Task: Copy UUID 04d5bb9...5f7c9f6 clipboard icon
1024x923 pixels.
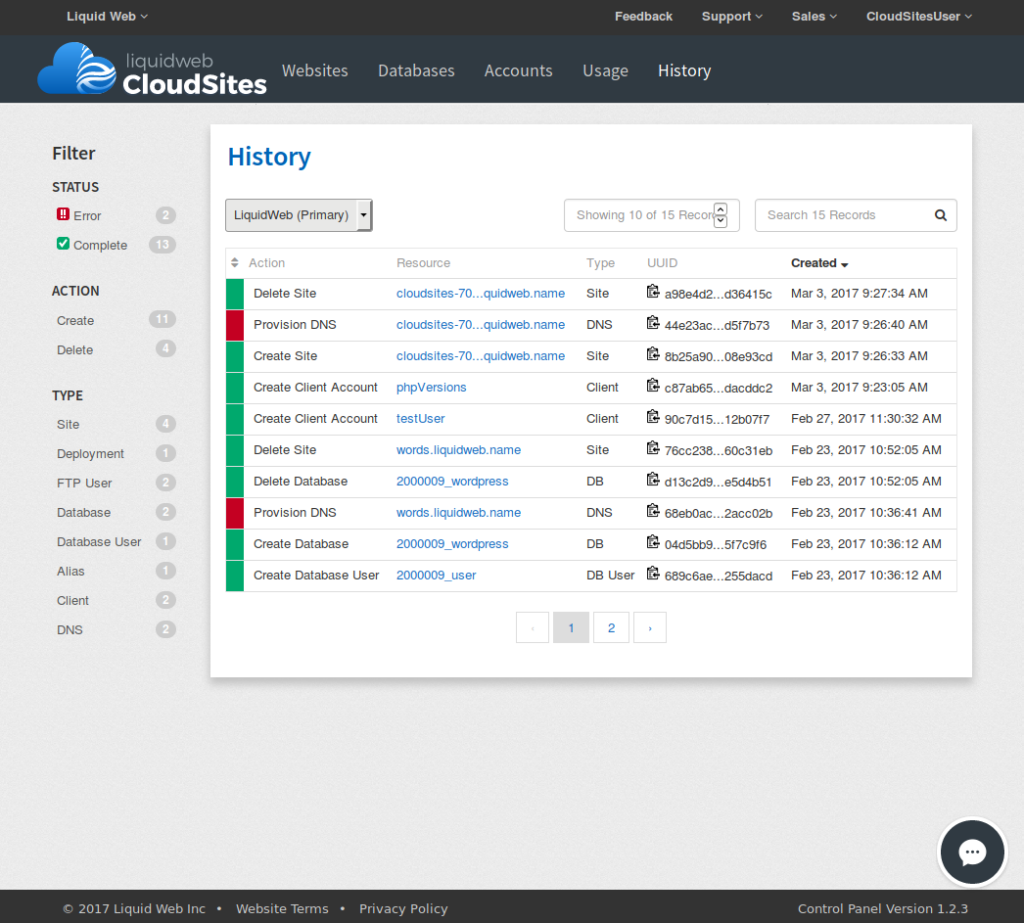Action: (x=652, y=542)
